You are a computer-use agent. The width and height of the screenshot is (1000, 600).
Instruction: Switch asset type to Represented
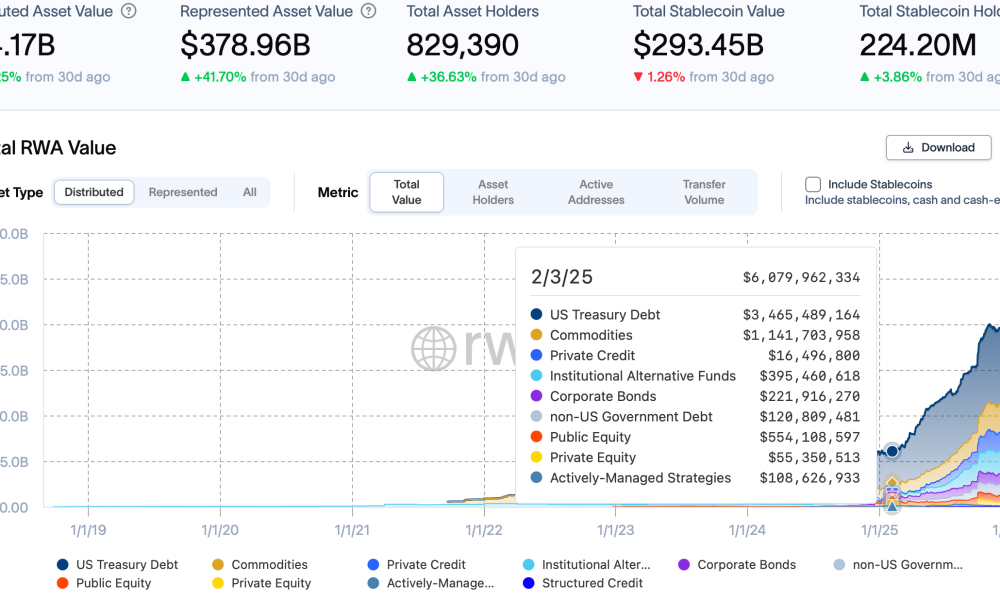pyautogui.click(x=183, y=192)
